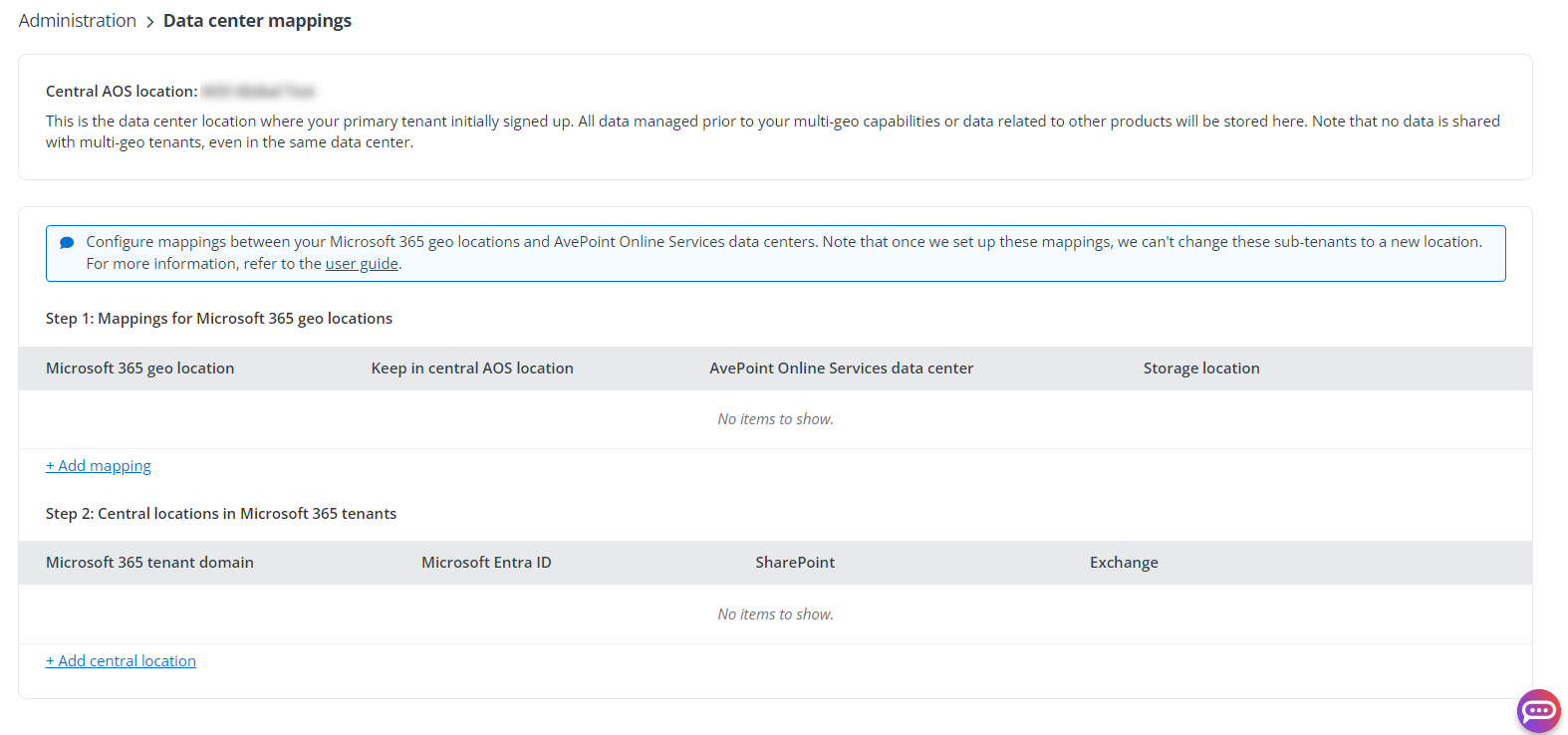The height and width of the screenshot is (735, 1568).
Task: Click the Storage location column header
Action: [1200, 368]
